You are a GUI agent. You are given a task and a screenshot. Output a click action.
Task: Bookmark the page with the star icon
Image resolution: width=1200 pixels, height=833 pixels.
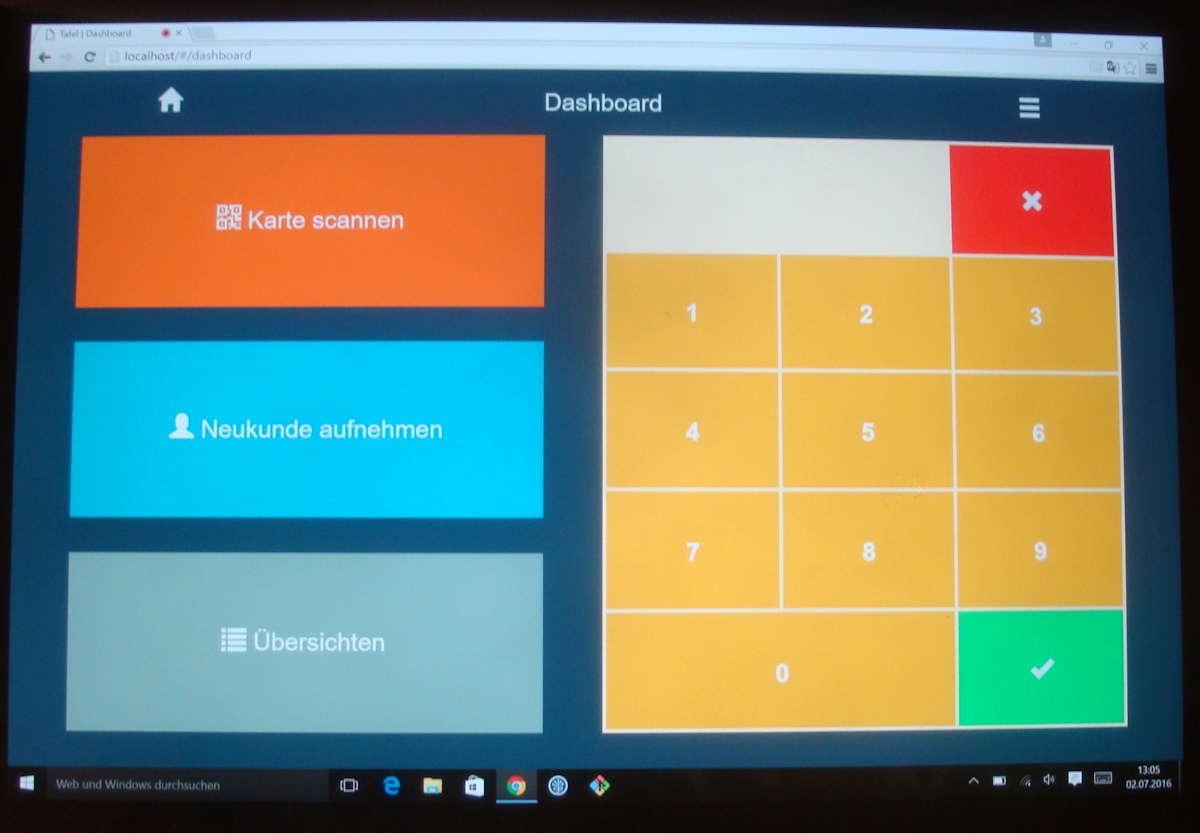1129,68
